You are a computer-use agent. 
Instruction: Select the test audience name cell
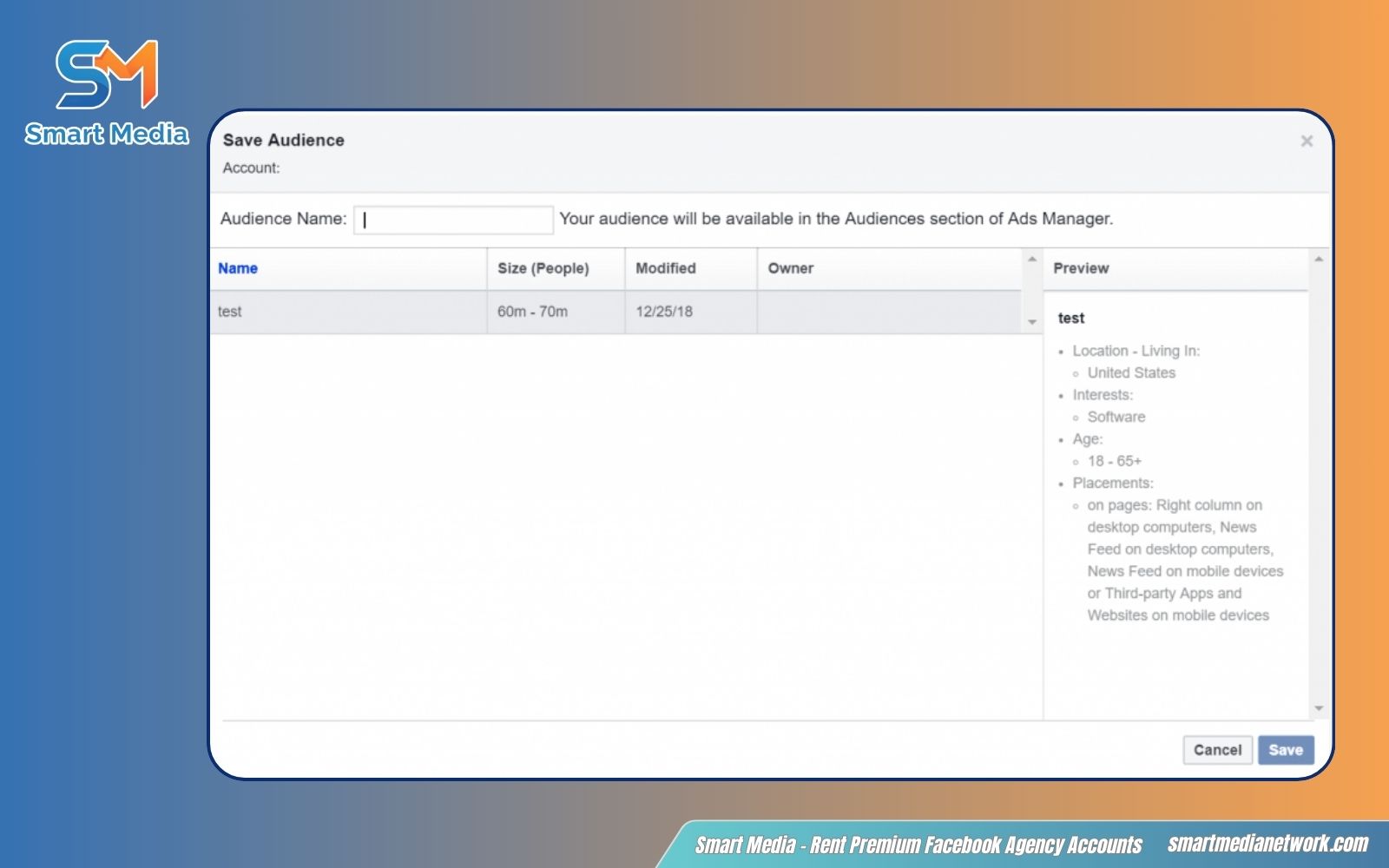coord(230,312)
